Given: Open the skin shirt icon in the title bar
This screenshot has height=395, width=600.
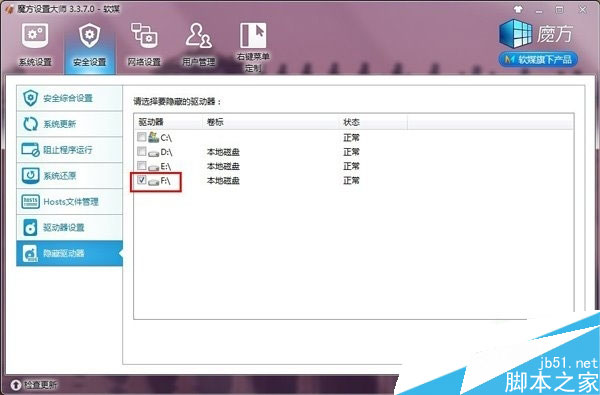Looking at the screenshot, I should point(518,9).
